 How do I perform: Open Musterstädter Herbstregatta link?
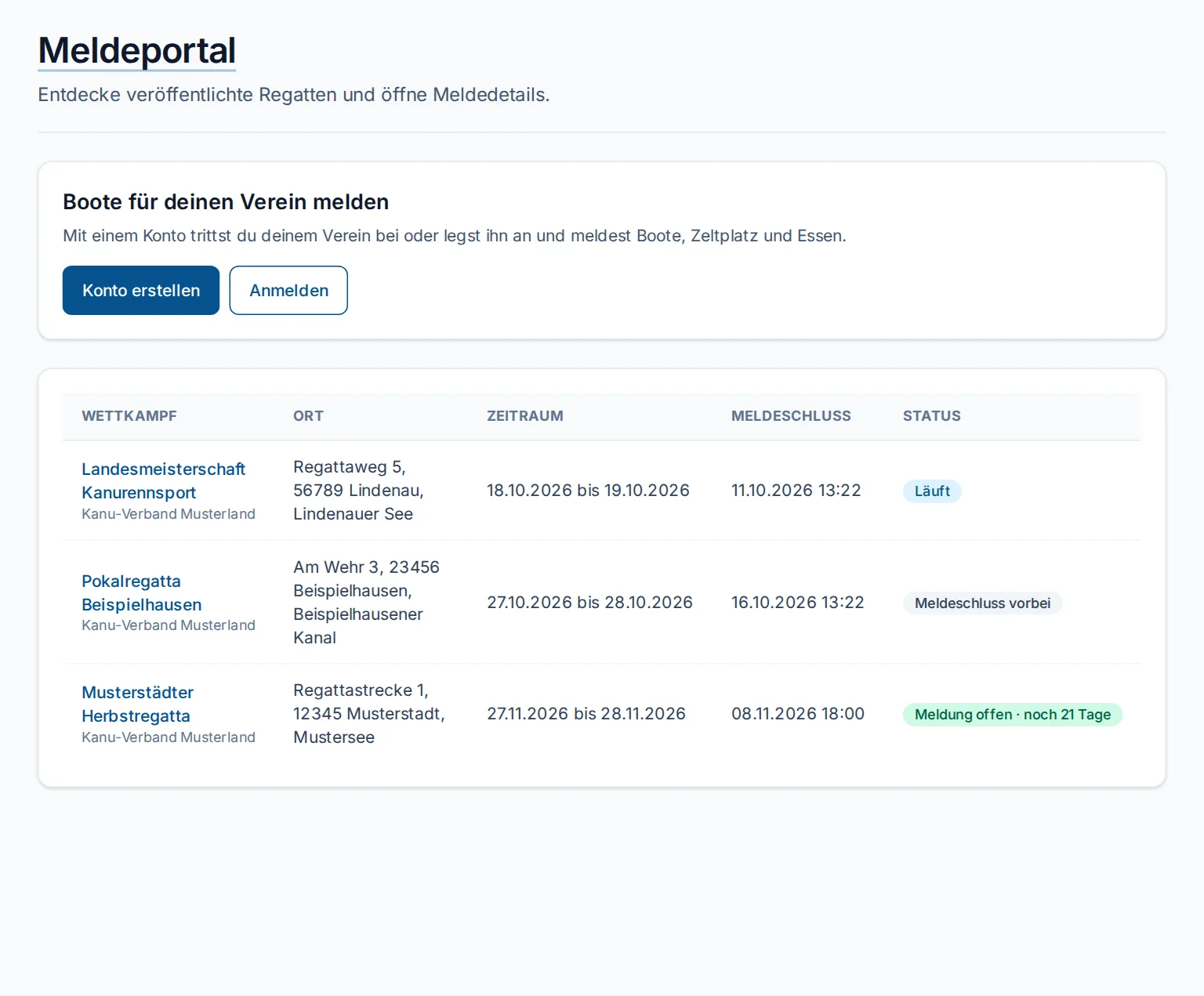coord(137,704)
